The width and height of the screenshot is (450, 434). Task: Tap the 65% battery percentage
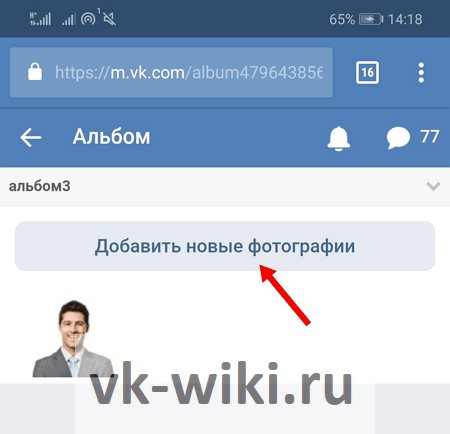(x=342, y=19)
